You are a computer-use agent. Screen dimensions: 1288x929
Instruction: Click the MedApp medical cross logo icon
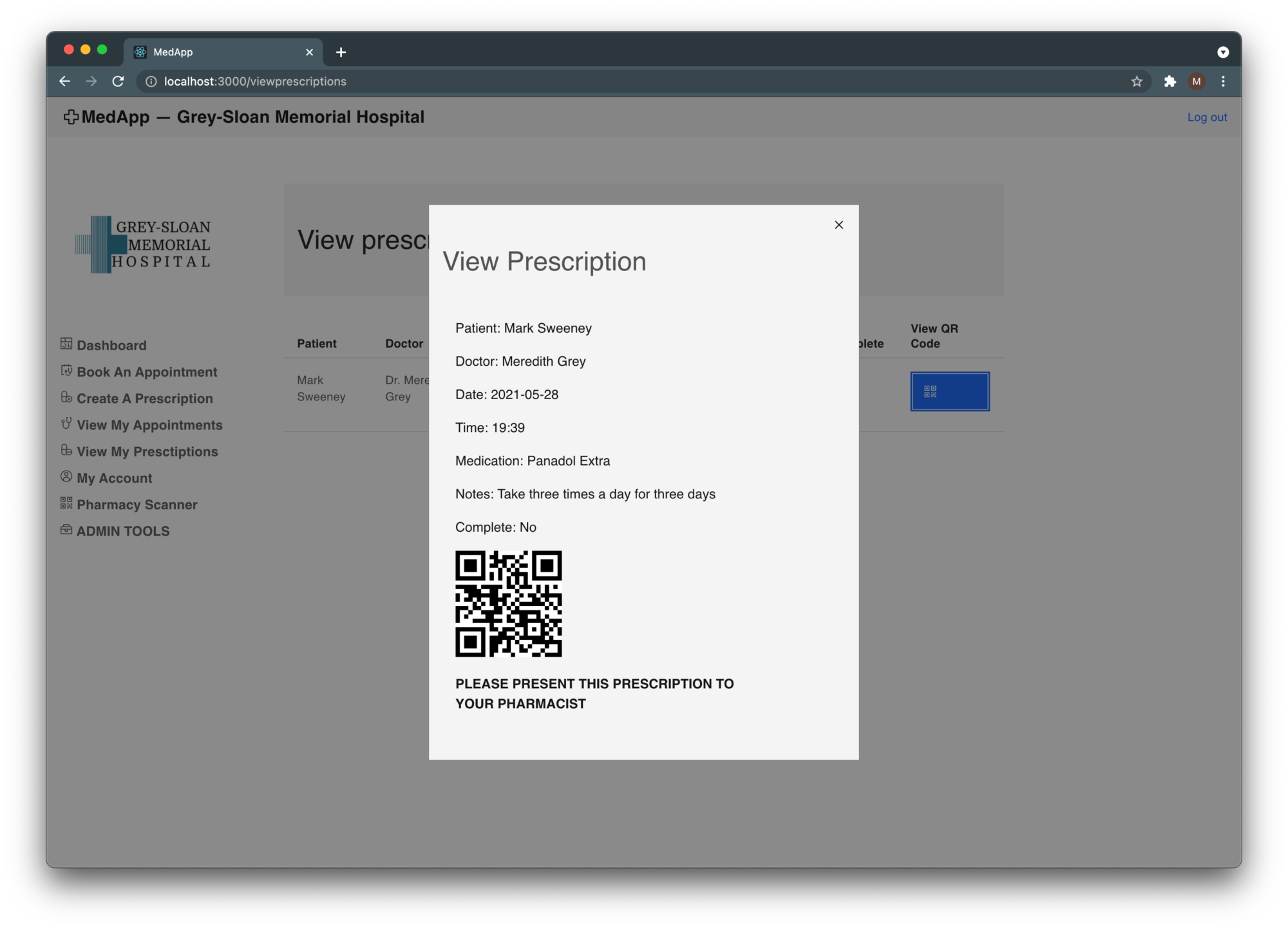(71, 117)
